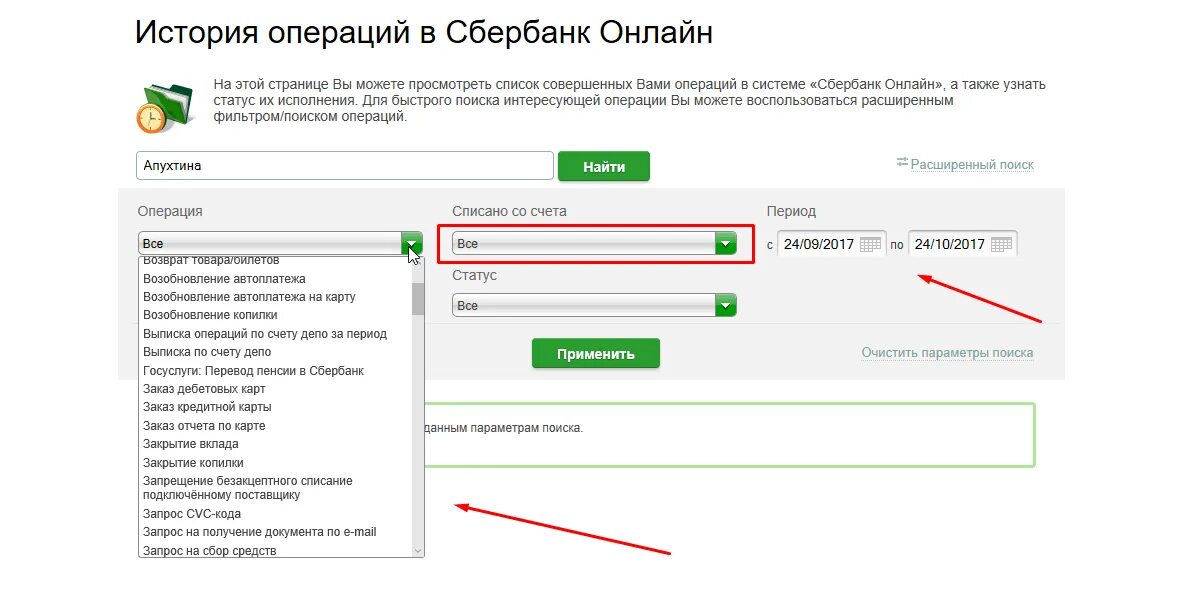1179x605 pixels.
Task: Open Расширенный поиск link
Action: [972, 165]
